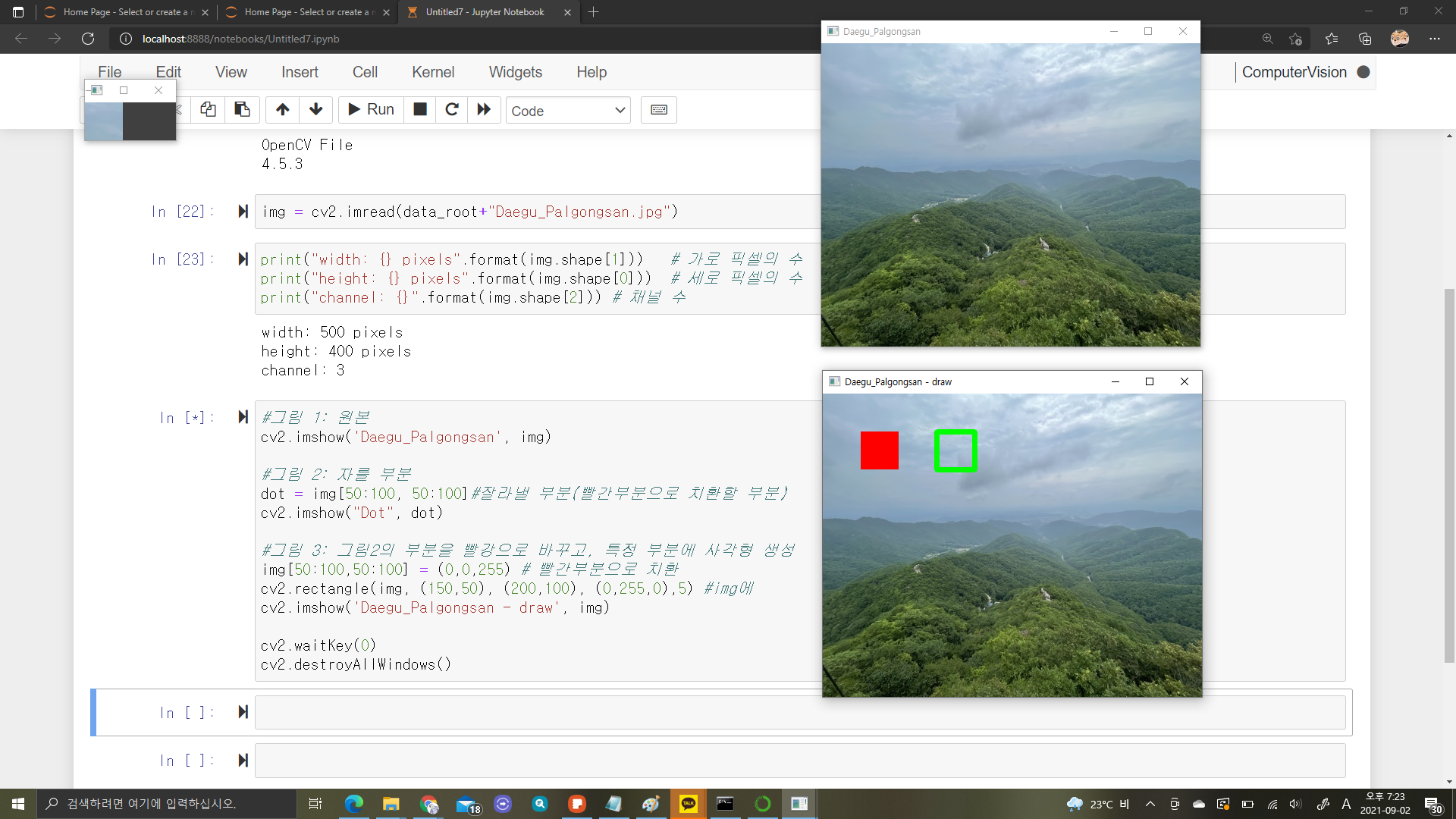Open the command palette keyboard icon
The image size is (1456, 819).
tap(658, 110)
